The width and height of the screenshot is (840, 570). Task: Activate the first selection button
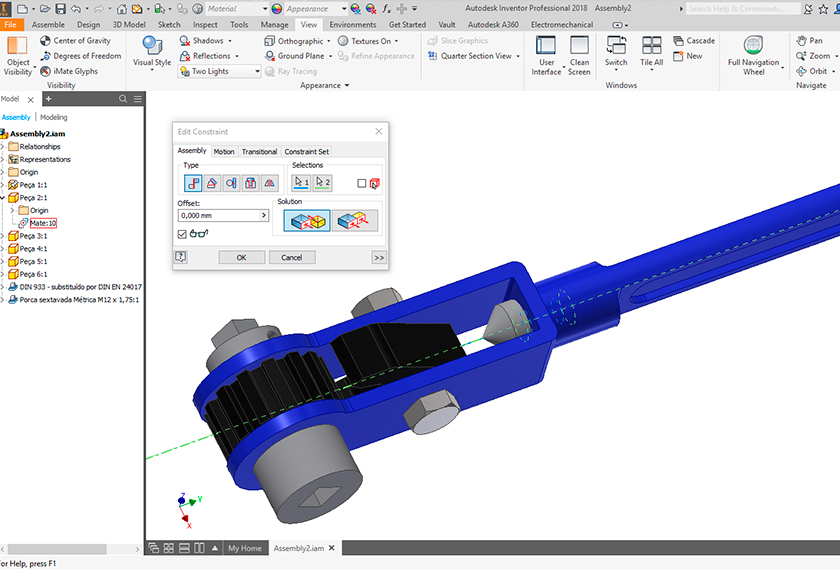tap(301, 183)
